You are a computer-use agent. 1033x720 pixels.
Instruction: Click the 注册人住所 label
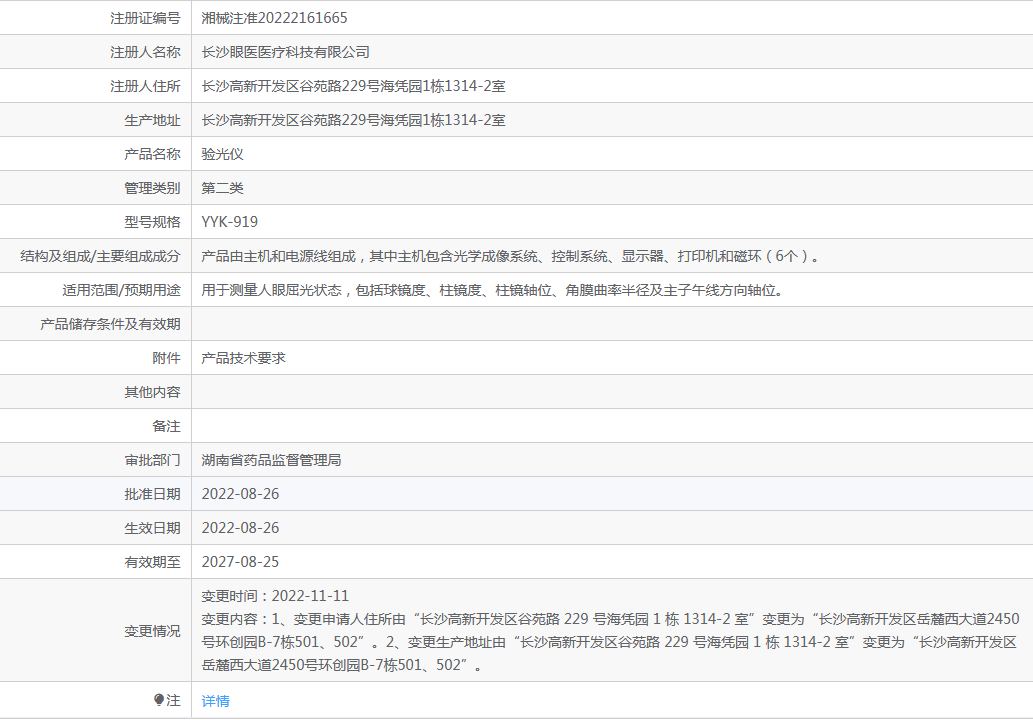[145, 86]
